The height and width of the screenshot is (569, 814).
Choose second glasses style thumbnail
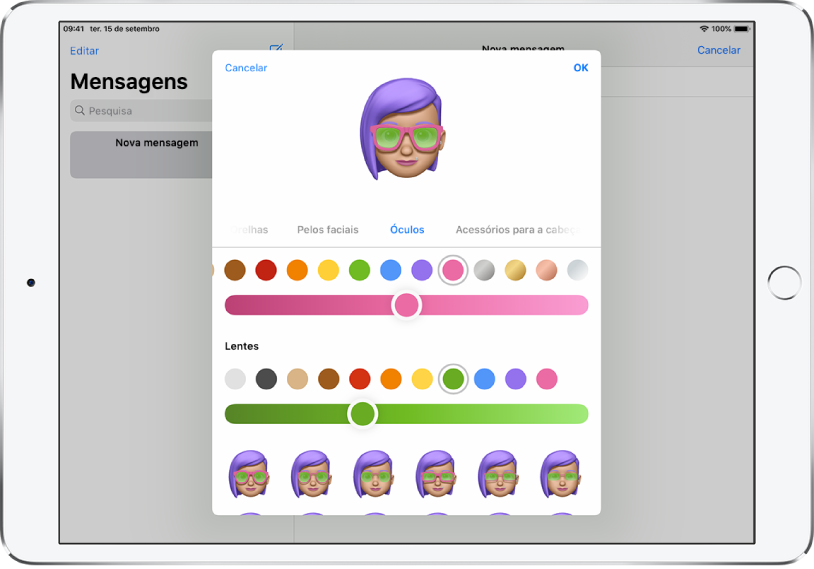pyautogui.click(x=311, y=474)
